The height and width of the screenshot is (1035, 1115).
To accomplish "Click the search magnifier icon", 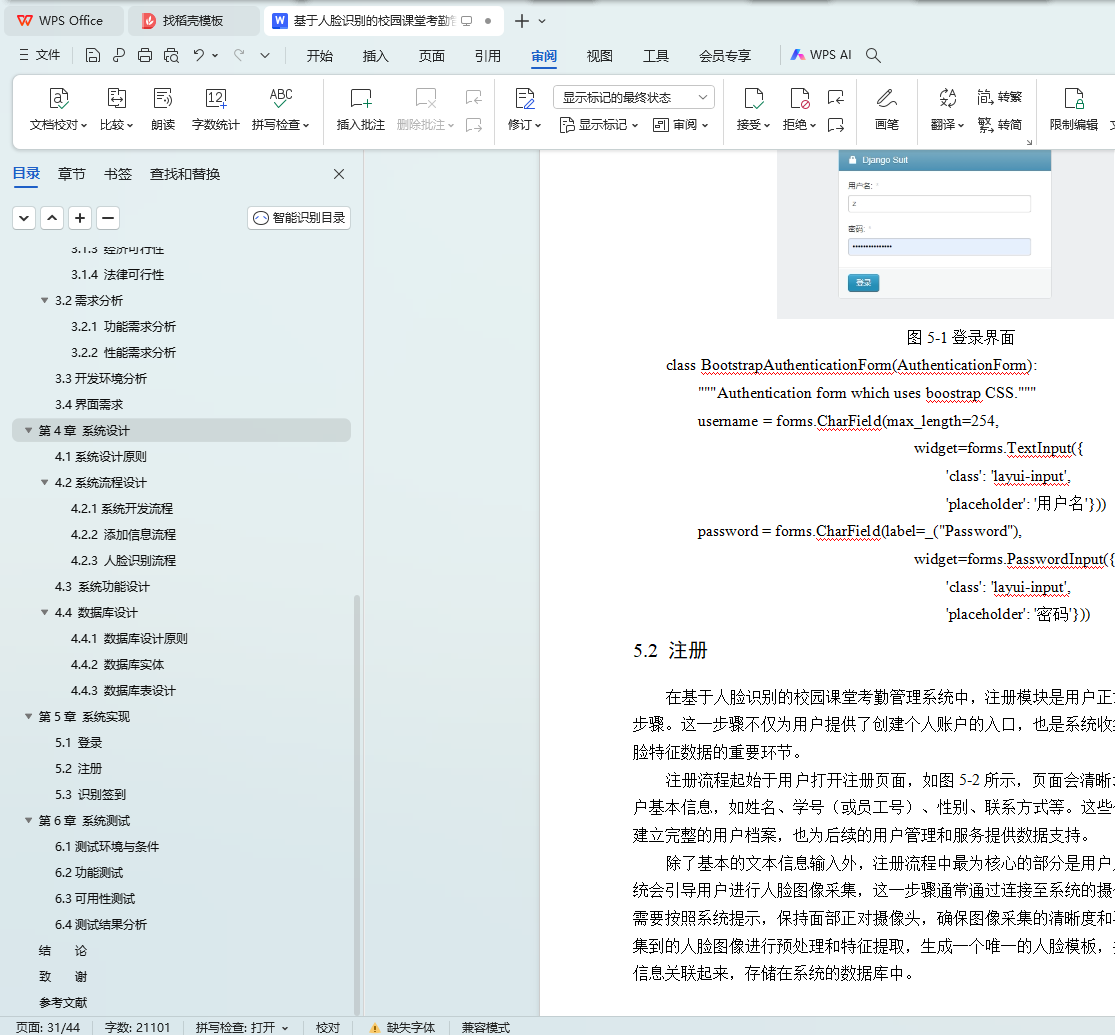I will (873, 55).
